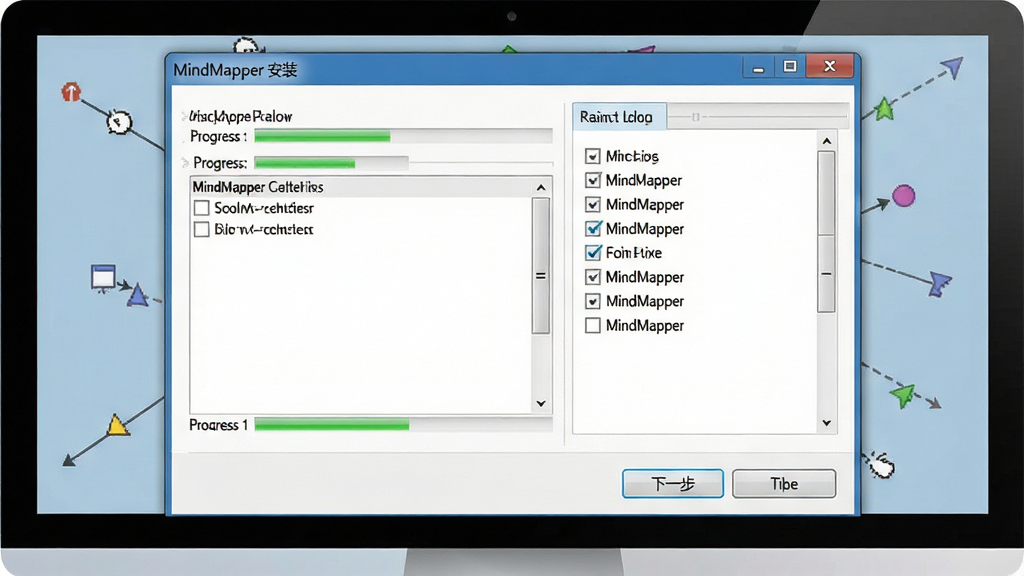1024x576 pixels.
Task: Check the SoolM--cehtiesr checkbox
Action: [202, 208]
